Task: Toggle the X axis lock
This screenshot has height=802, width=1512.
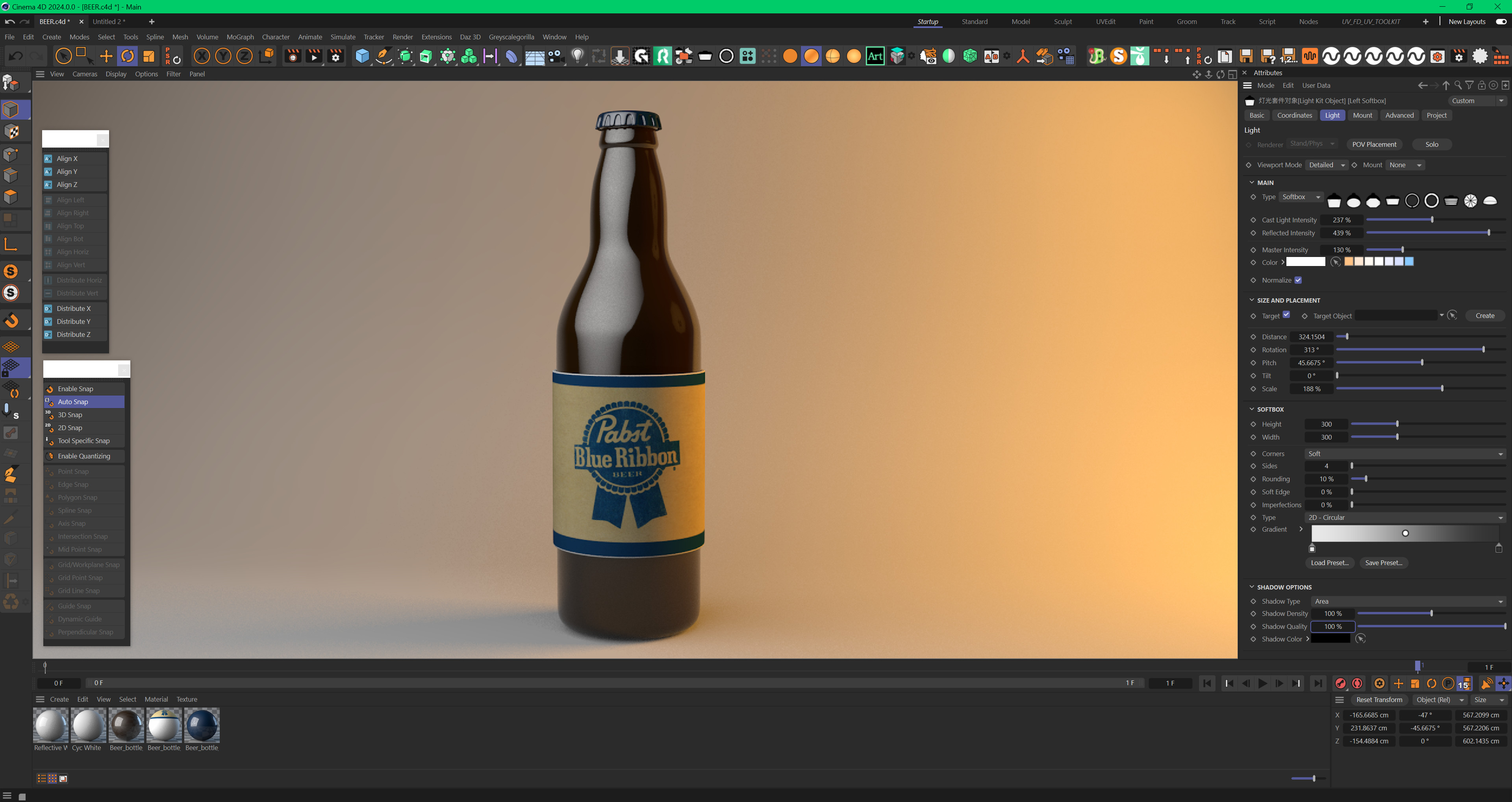Action: [202, 56]
